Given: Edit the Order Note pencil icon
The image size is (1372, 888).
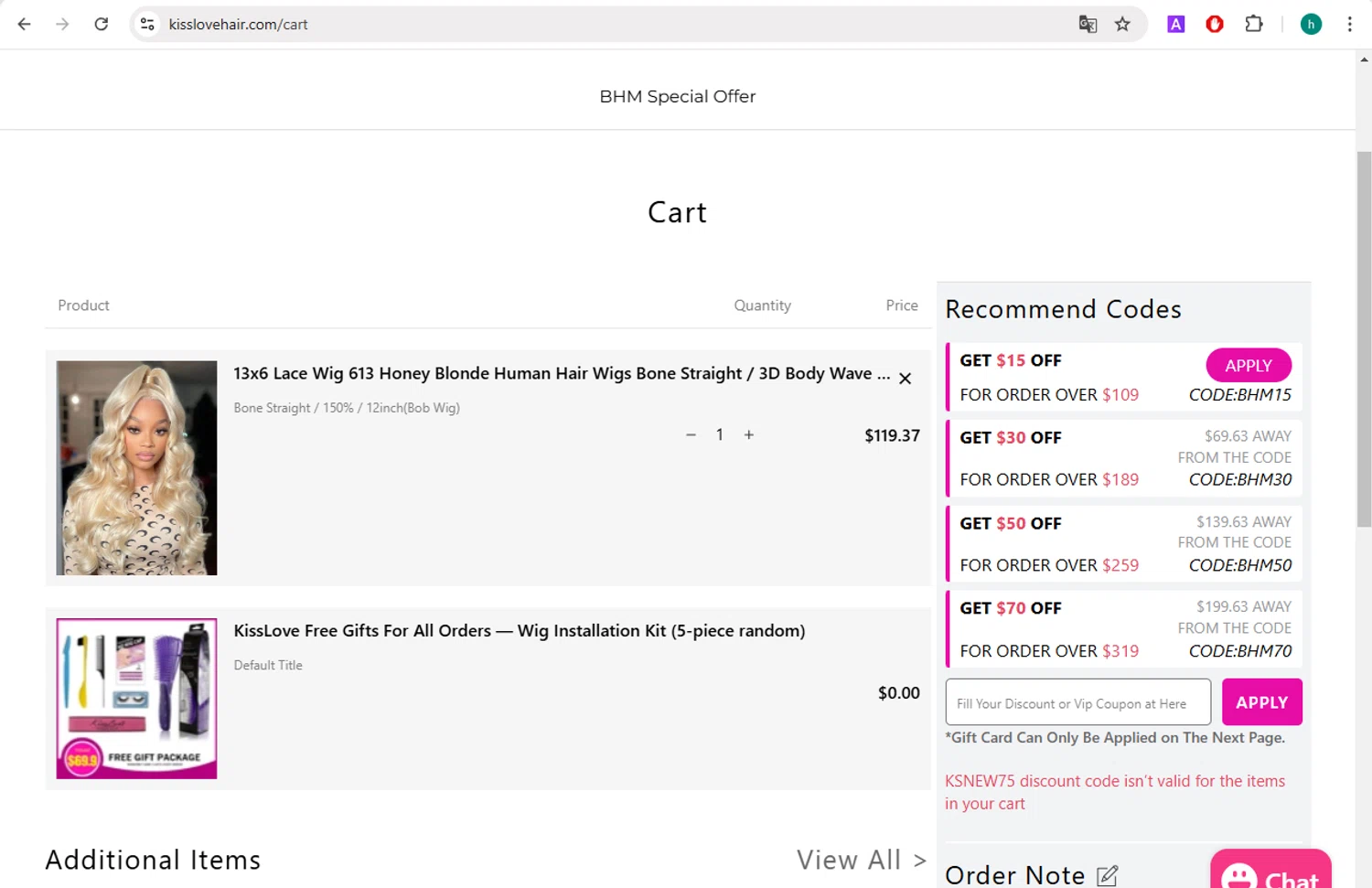Looking at the screenshot, I should tap(1107, 875).
